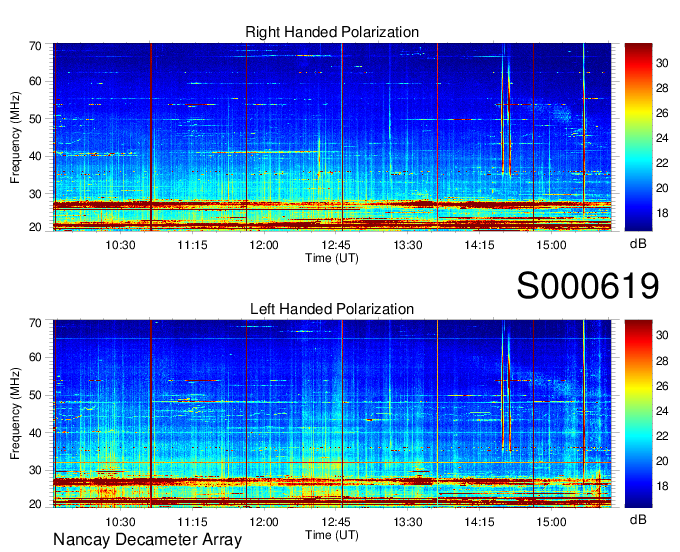Screen dimensions: 680x552
Task: Click the 13:30 tick of the Left Handed plot
Action: [x=408, y=522]
